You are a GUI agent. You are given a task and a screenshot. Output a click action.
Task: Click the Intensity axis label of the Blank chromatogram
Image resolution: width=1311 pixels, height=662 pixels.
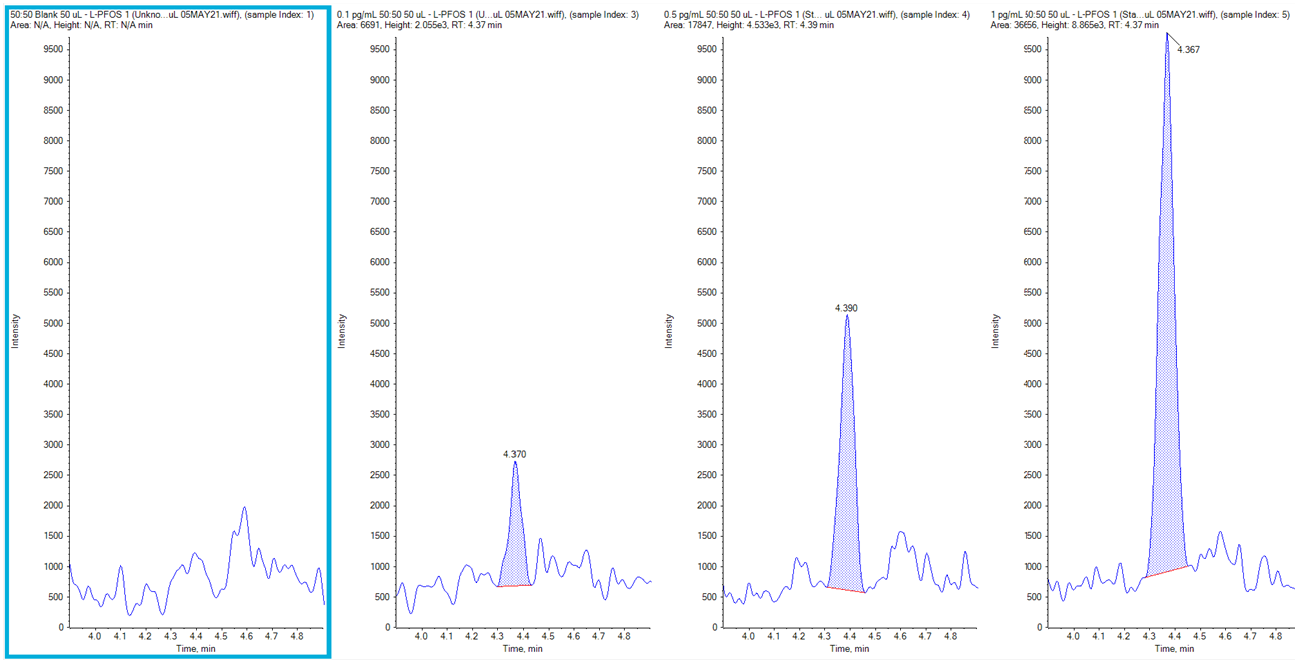coord(15,330)
